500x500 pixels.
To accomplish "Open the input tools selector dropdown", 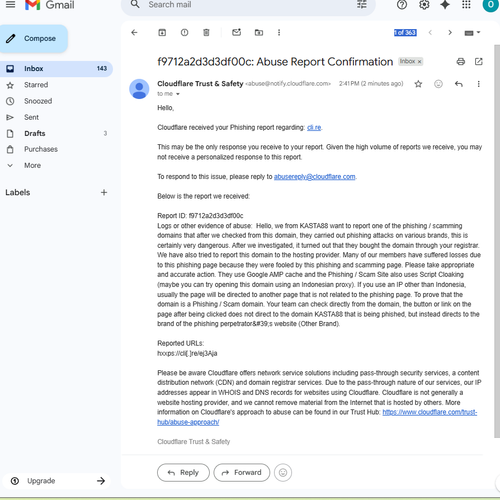I will point(472,33).
